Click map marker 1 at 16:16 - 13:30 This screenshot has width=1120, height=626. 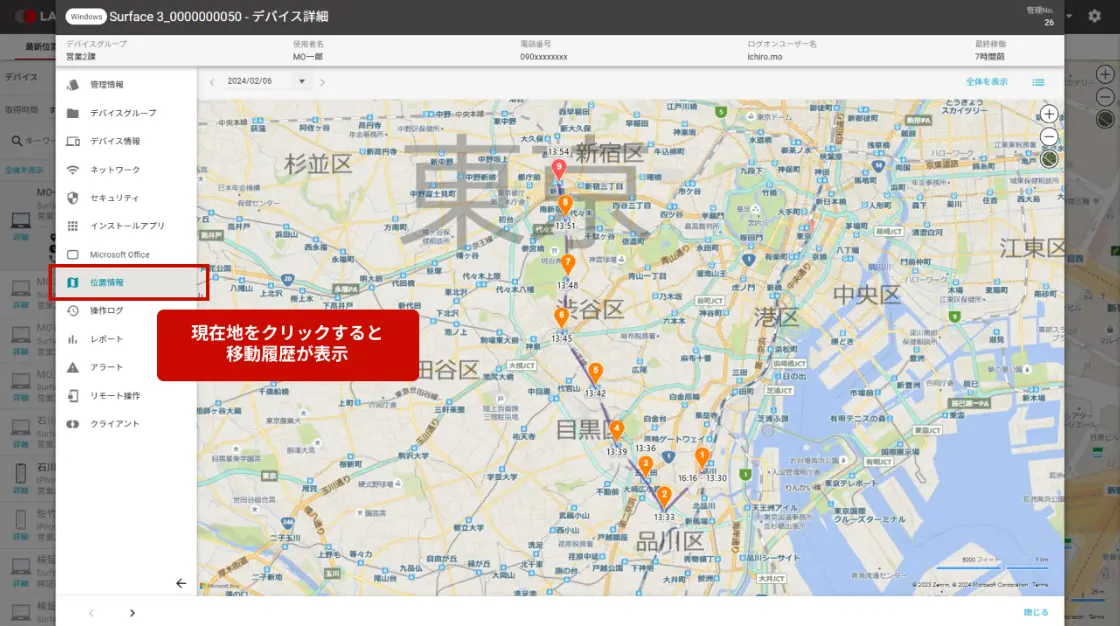pos(702,457)
